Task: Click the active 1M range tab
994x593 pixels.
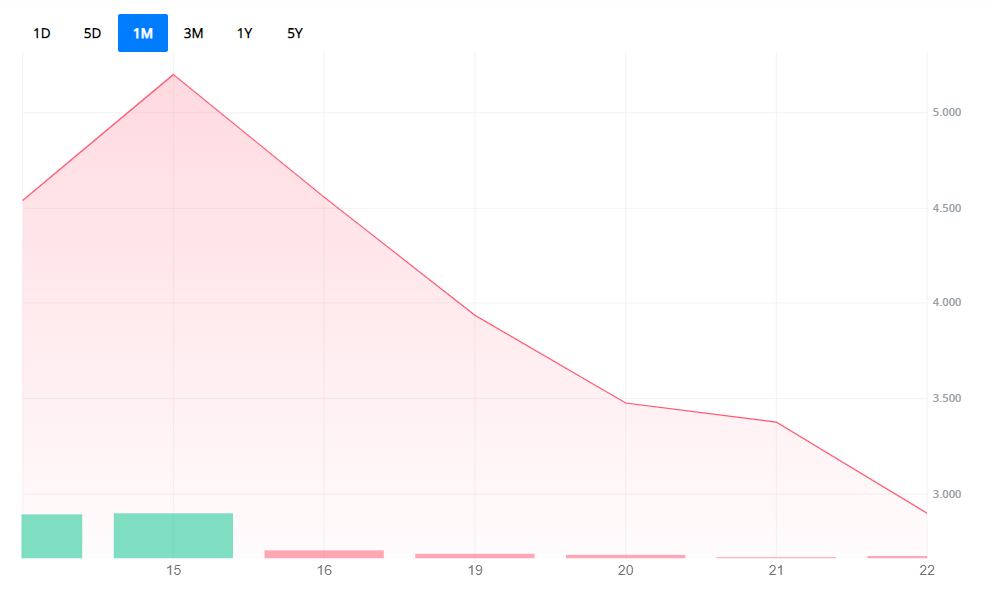Action: click(143, 33)
